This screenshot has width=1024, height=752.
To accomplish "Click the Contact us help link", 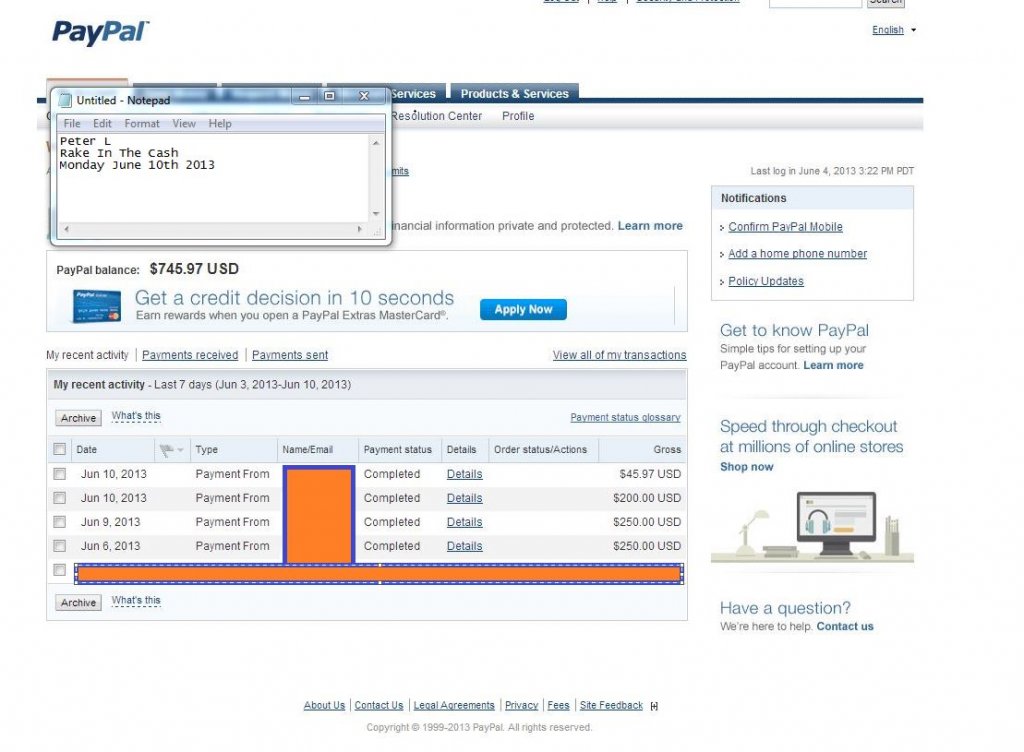I will point(844,627).
